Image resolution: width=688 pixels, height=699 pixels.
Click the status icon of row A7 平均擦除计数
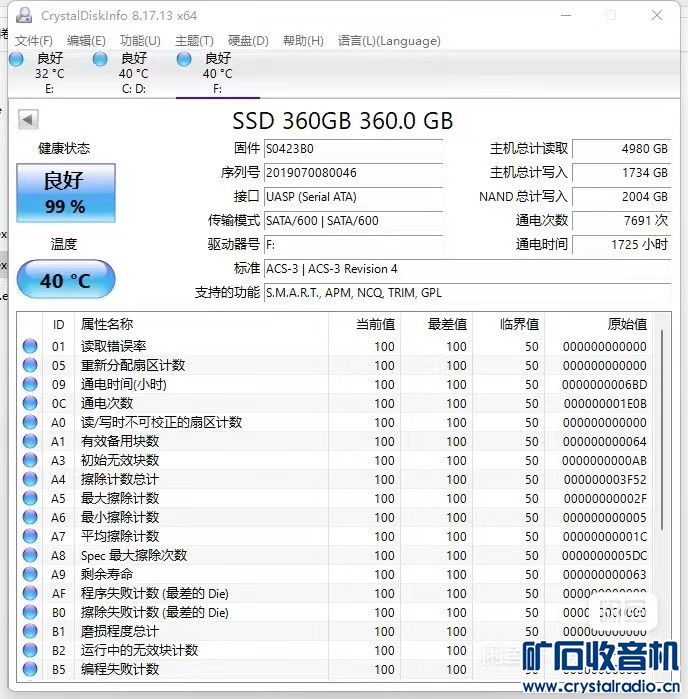click(x=30, y=536)
